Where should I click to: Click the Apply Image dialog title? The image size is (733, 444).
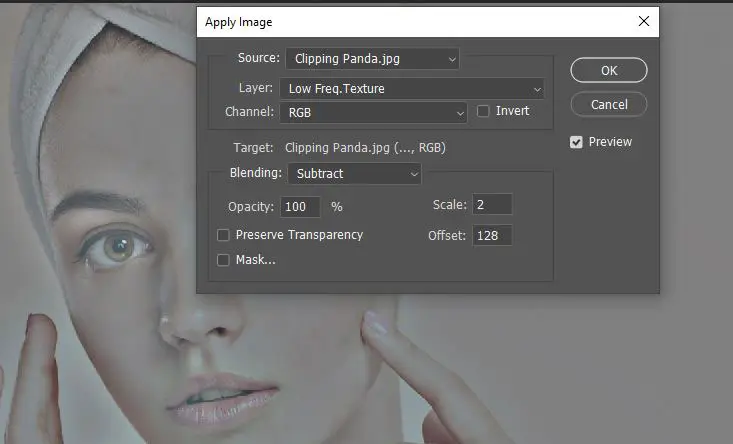pos(238,22)
